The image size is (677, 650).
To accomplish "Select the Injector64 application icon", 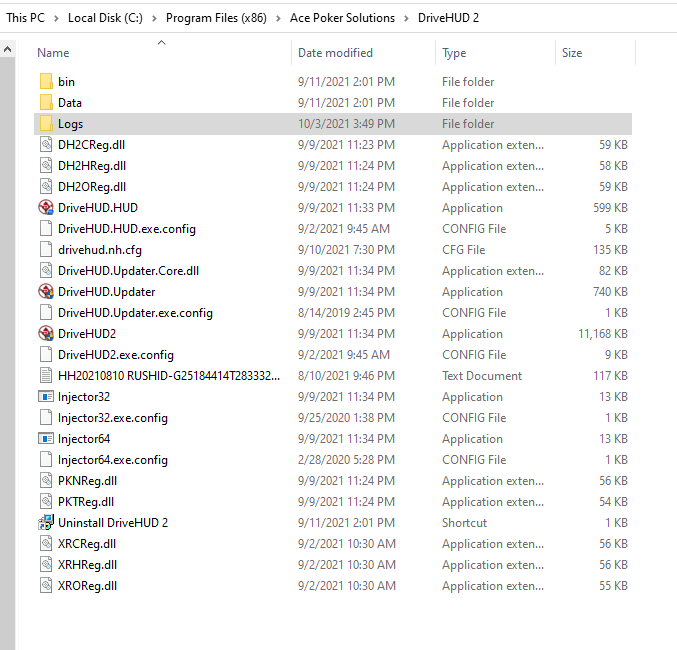I will coord(46,439).
